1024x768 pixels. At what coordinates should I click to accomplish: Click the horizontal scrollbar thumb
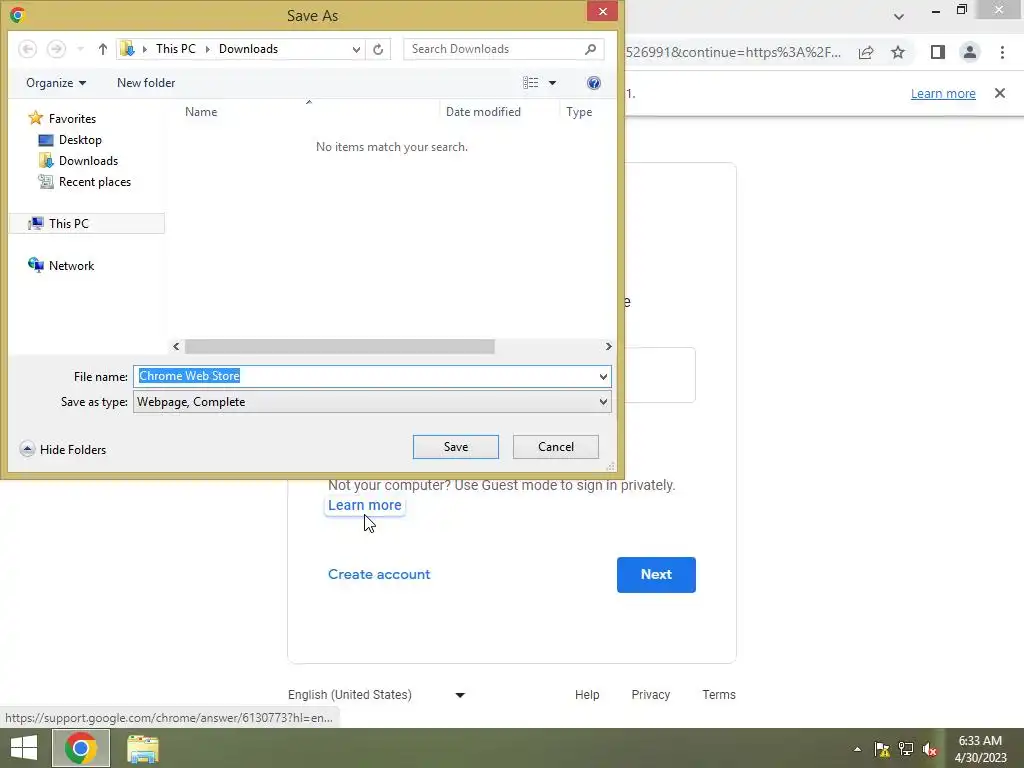point(340,346)
